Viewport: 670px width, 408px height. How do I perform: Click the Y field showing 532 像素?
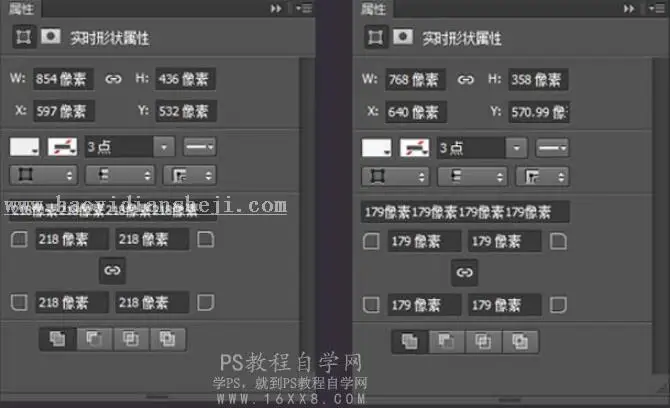(186, 112)
